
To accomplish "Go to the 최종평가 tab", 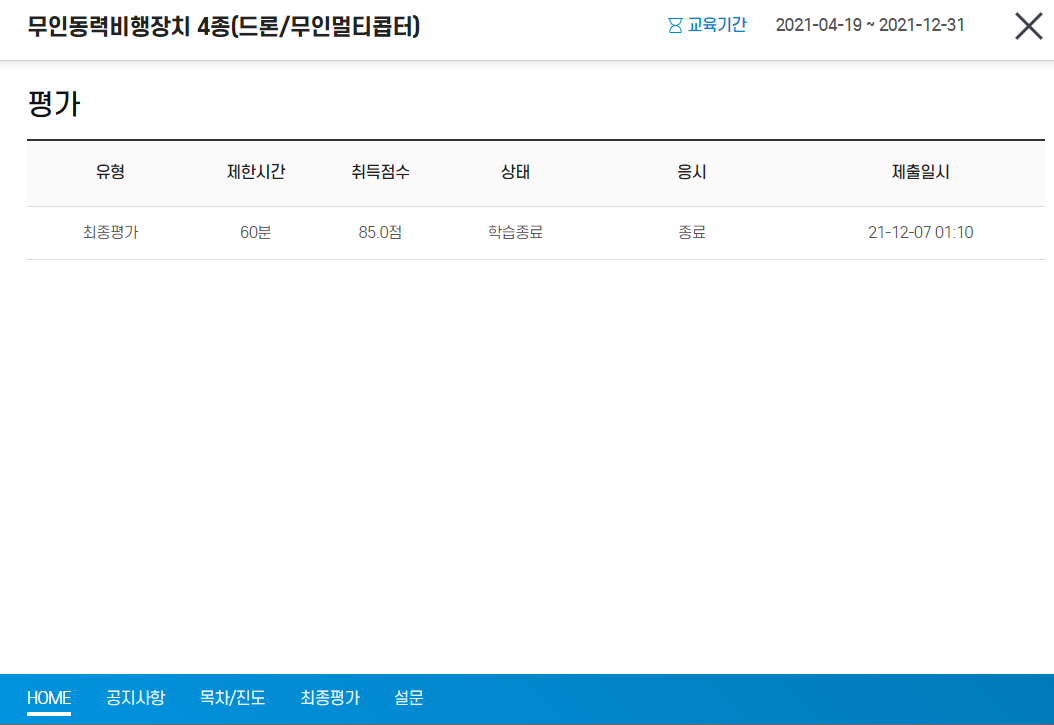I will click(330, 697).
